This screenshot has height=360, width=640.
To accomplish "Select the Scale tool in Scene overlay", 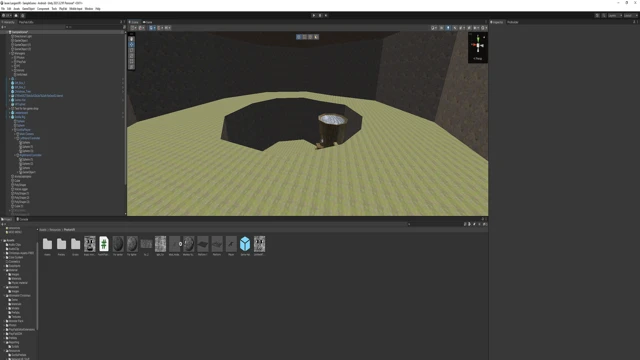I will [x=131, y=56].
